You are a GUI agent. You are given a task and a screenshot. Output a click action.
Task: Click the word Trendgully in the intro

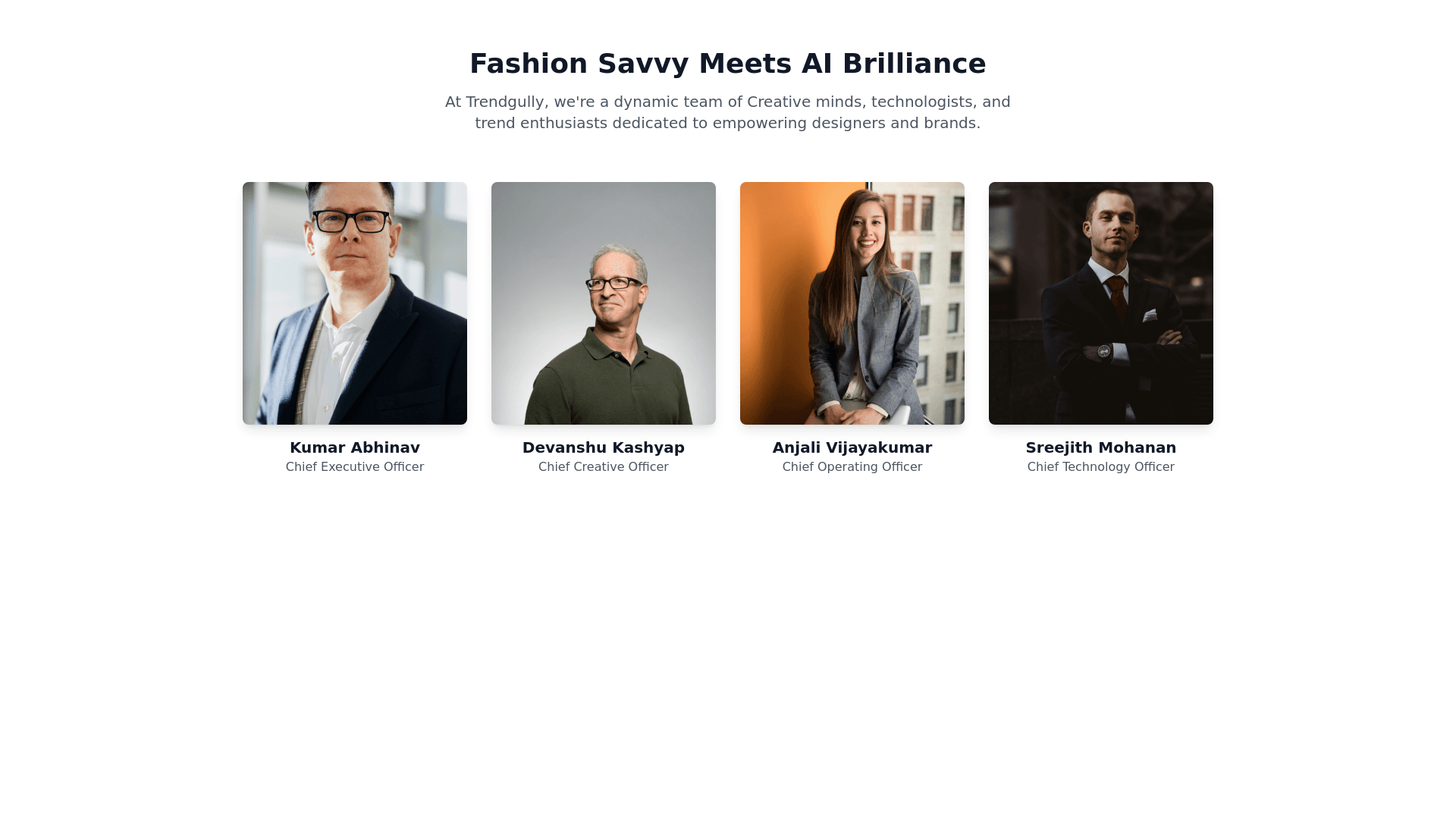[505, 102]
